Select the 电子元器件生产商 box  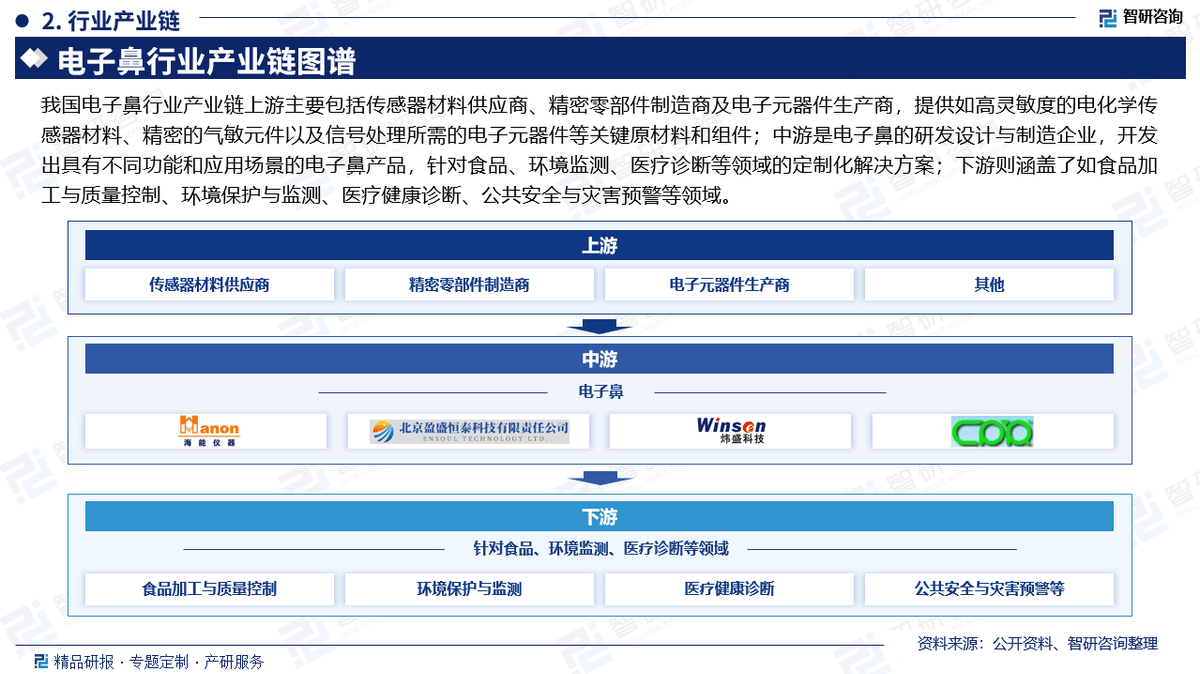click(728, 284)
